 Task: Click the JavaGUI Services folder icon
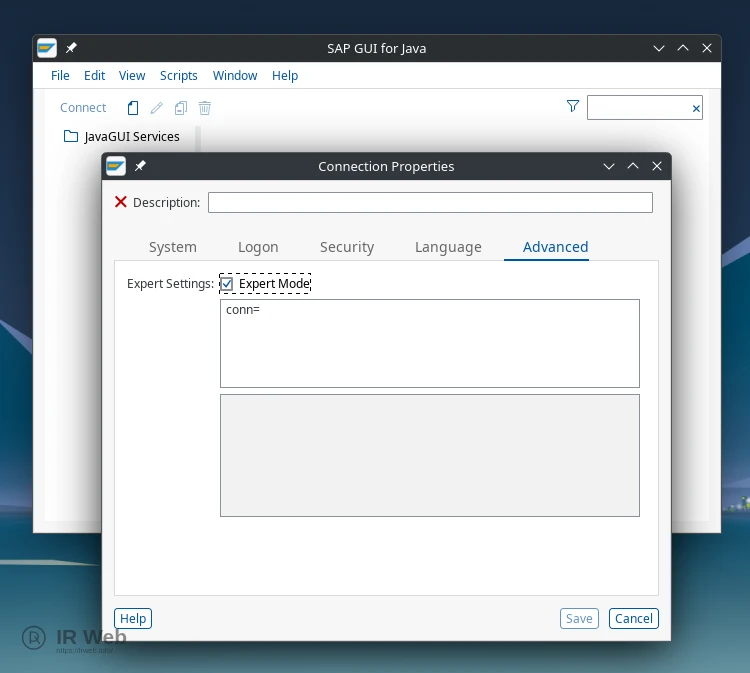click(71, 137)
